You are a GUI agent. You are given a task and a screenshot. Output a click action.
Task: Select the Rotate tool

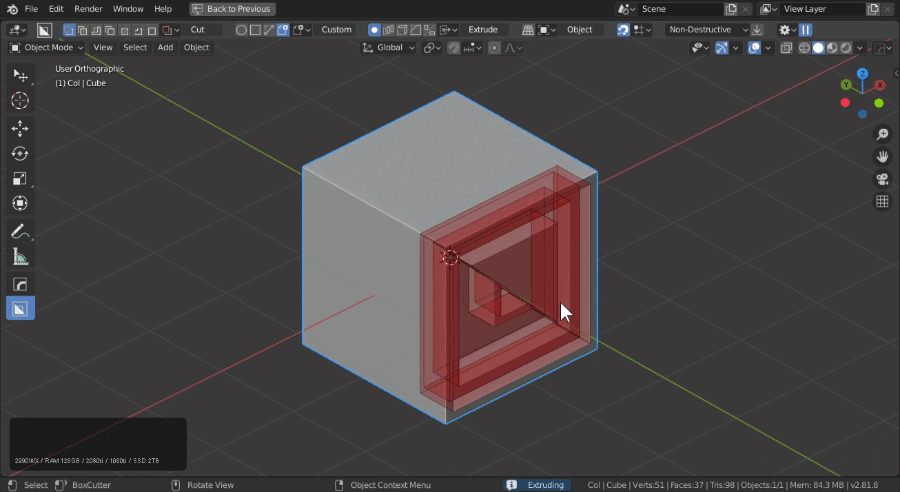tap(20, 153)
